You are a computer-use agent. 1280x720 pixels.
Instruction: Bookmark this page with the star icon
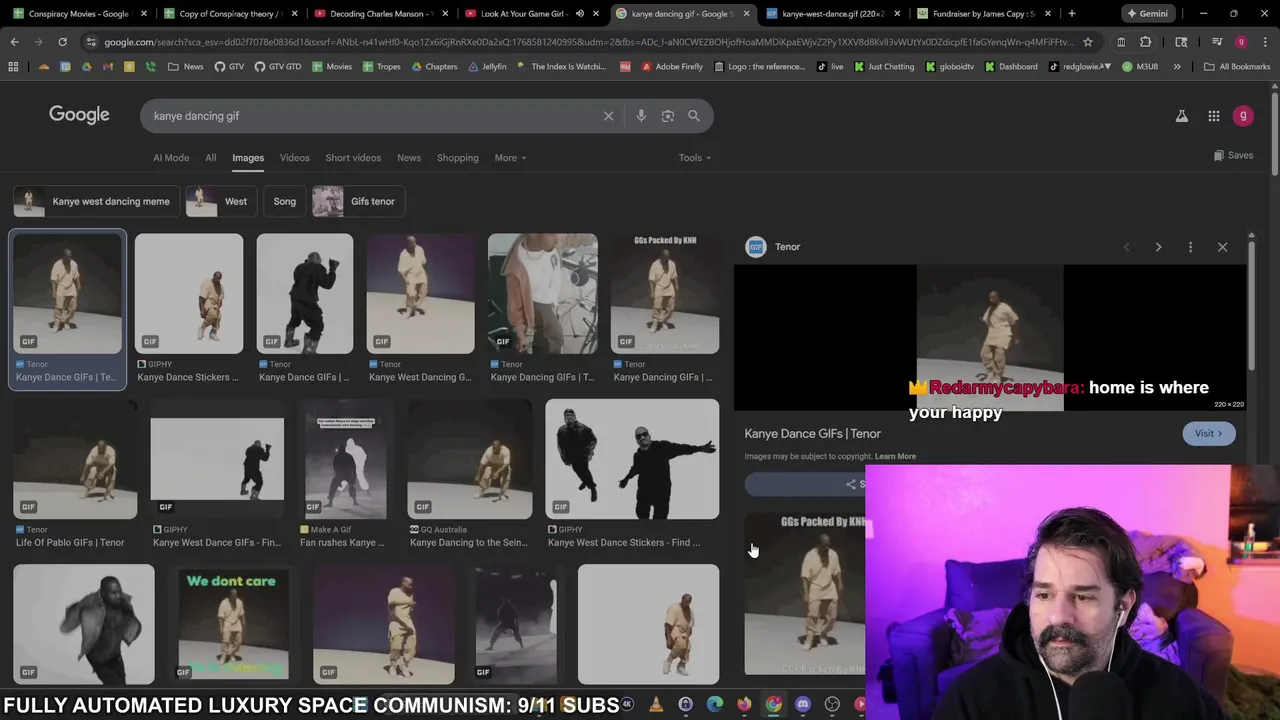tap(1088, 42)
